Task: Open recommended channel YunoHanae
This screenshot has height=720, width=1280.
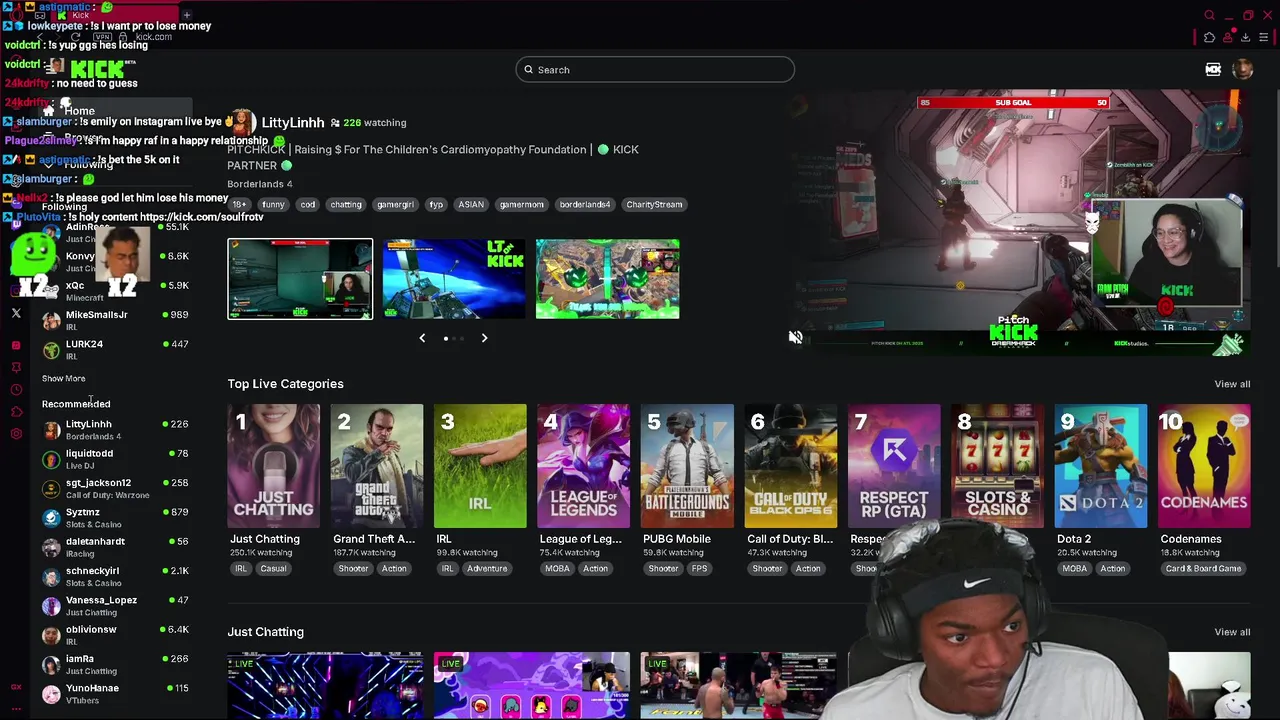Action: [x=115, y=693]
